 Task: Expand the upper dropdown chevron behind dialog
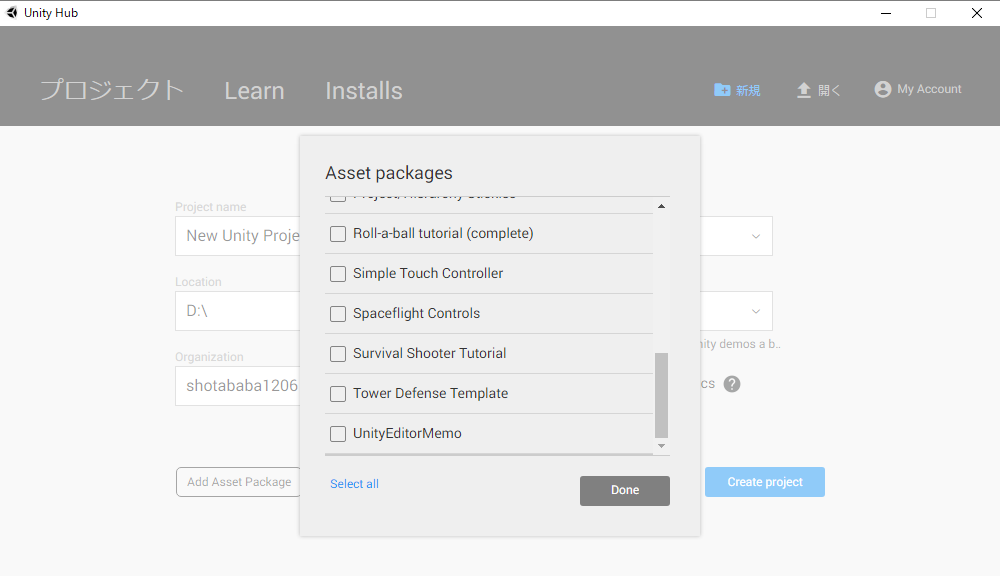[x=756, y=236]
